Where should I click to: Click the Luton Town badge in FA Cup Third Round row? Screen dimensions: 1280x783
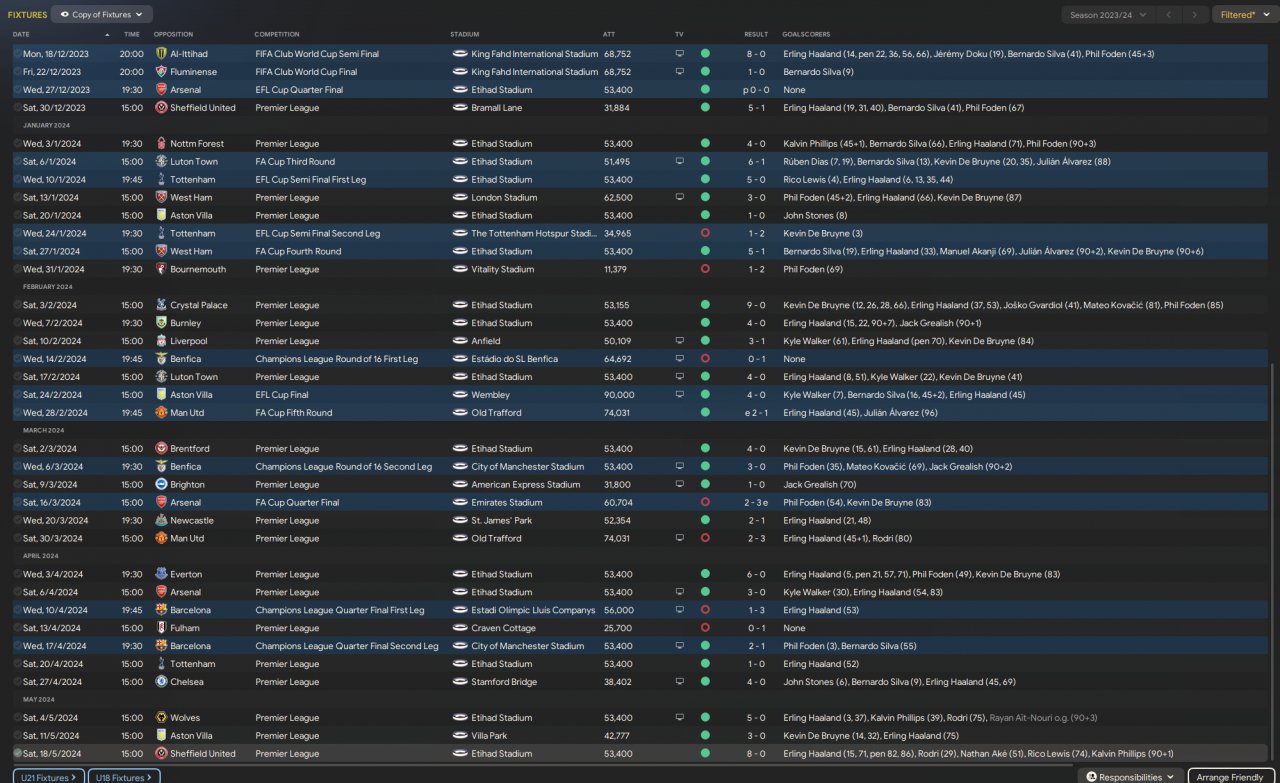pyautogui.click(x=161, y=162)
